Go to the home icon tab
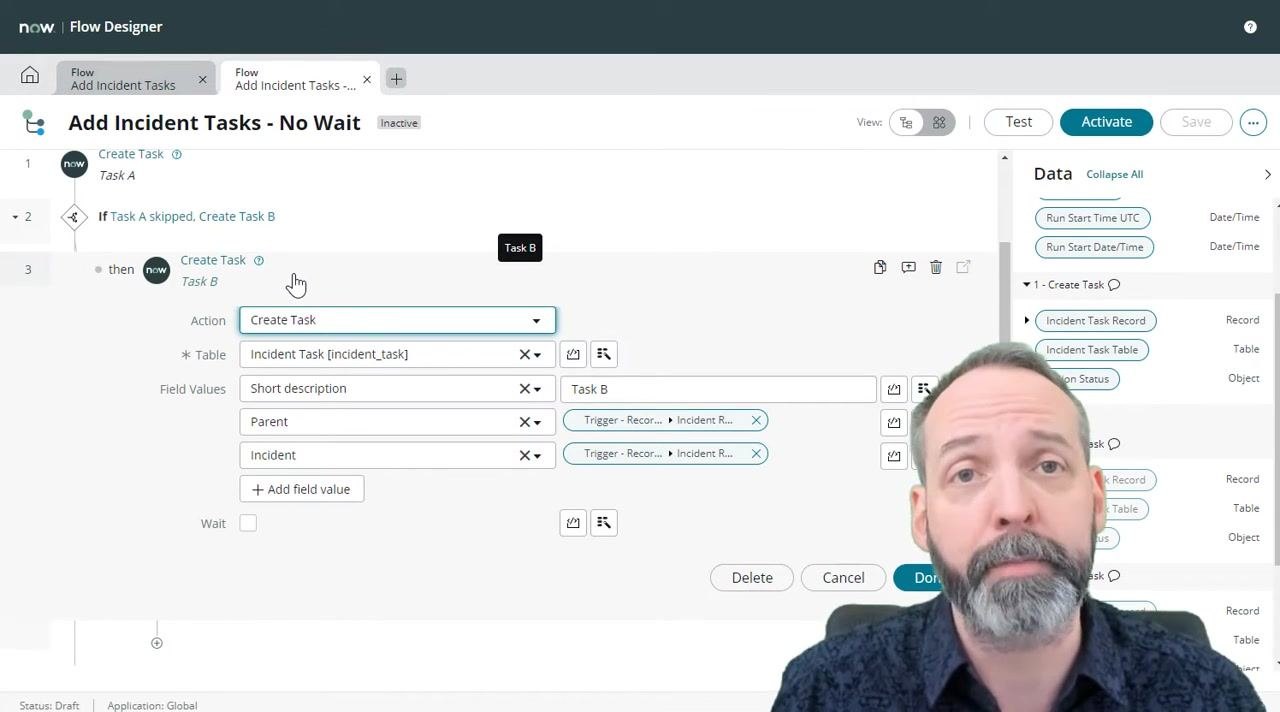 (30, 76)
